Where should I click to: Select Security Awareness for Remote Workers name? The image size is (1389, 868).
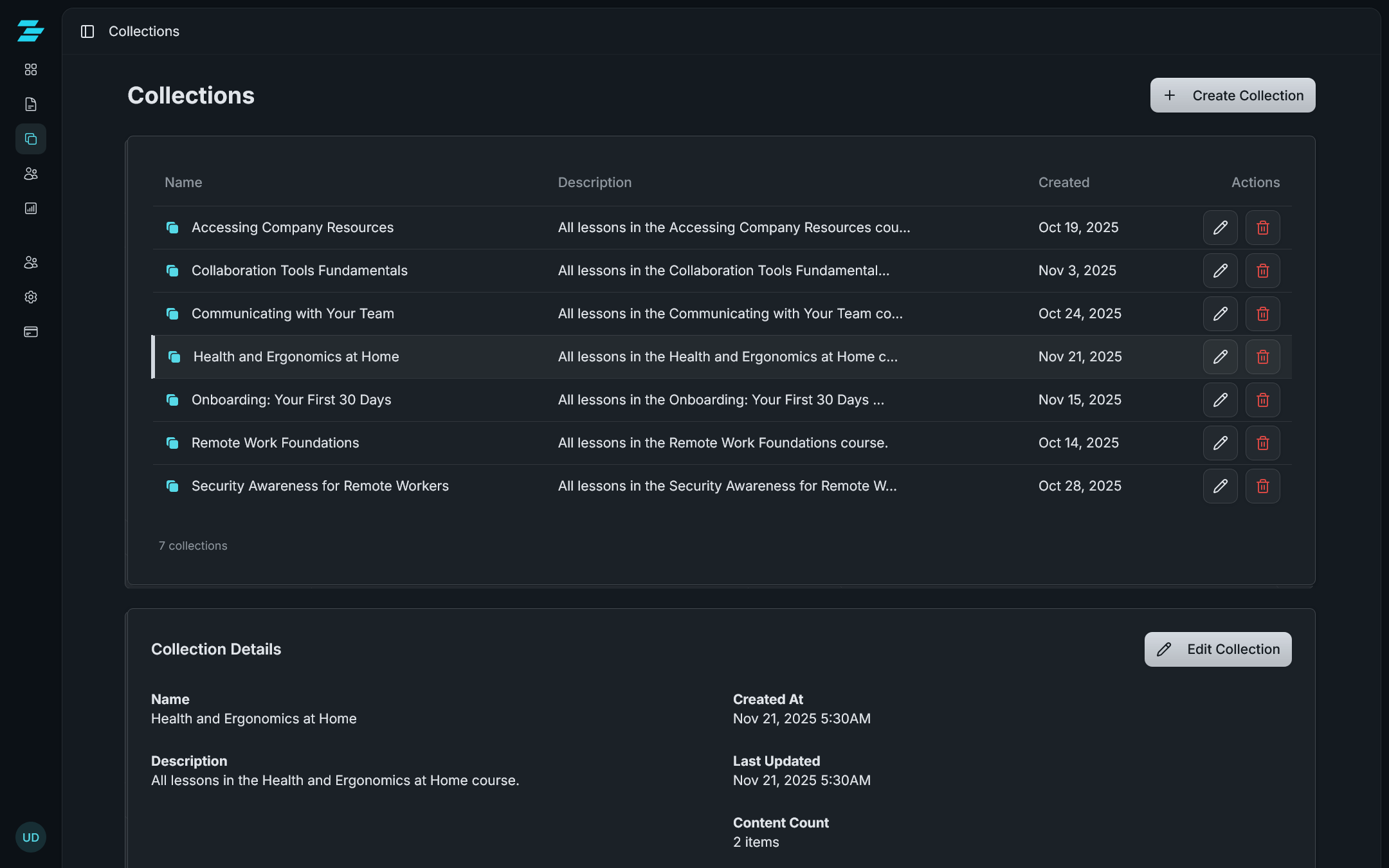(320, 486)
